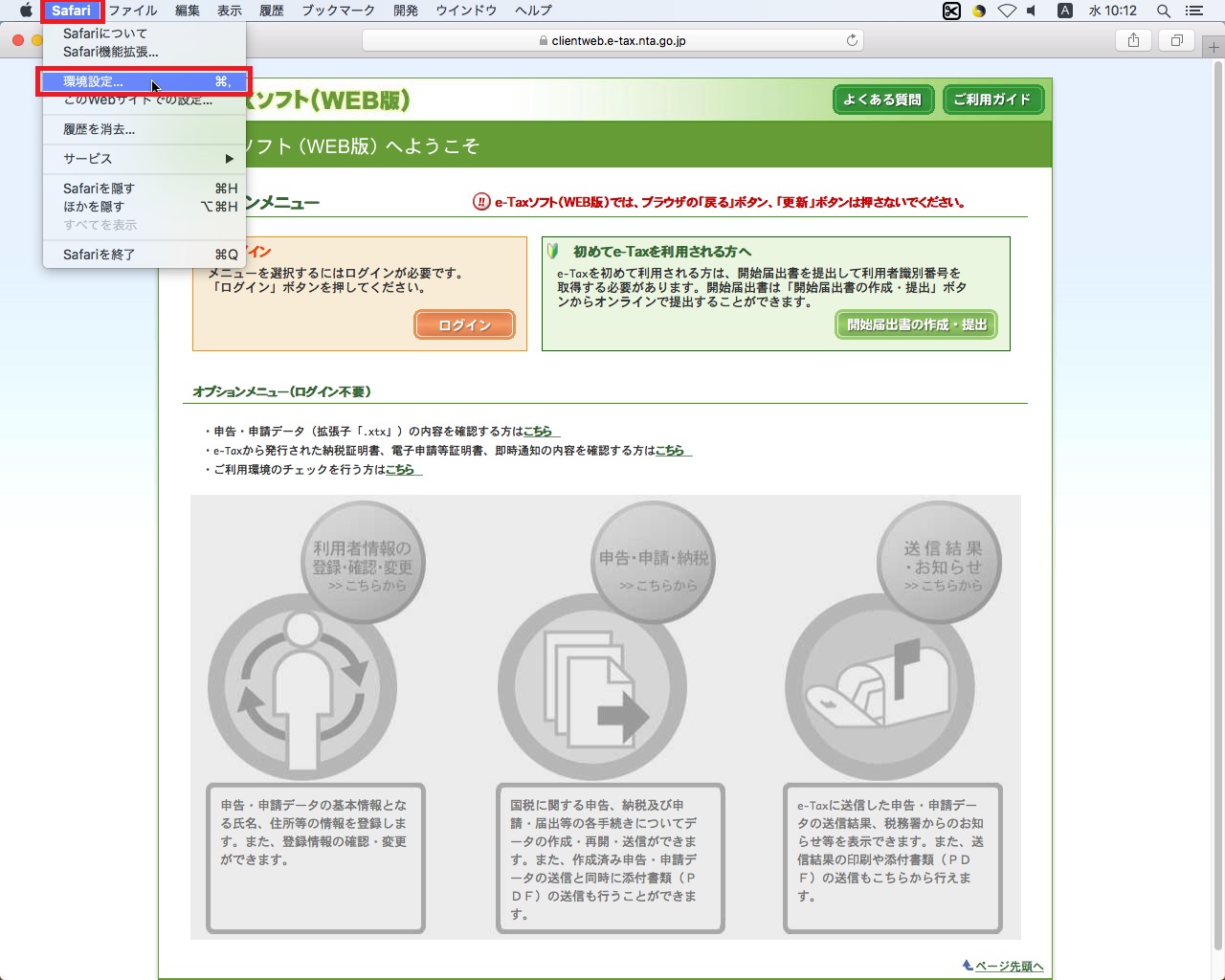Click the reload page icon in address bar
This screenshot has height=980, width=1225.
pyautogui.click(x=852, y=40)
